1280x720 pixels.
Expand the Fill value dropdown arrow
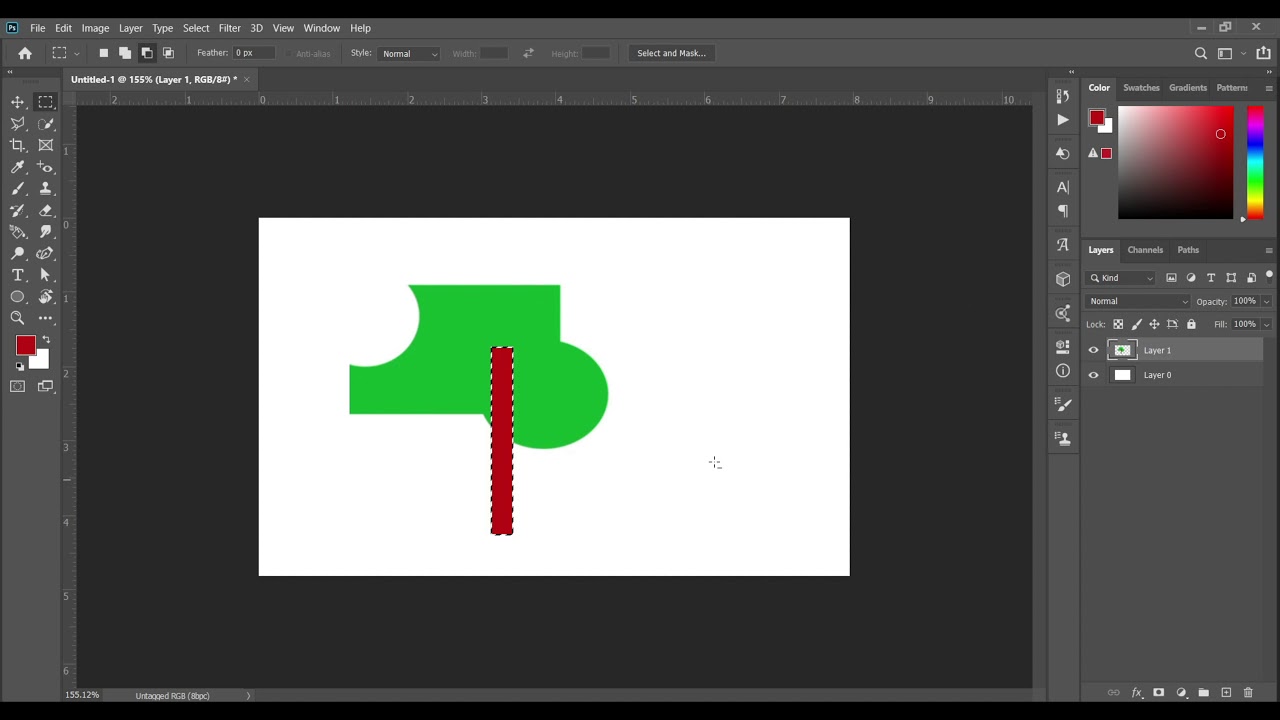1266,324
